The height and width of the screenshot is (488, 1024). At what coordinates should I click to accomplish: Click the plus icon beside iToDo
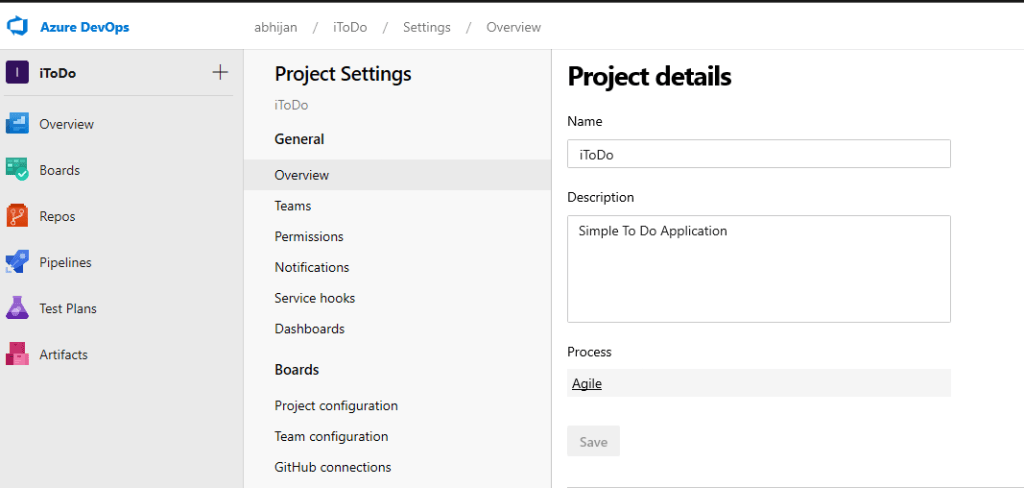click(x=221, y=73)
